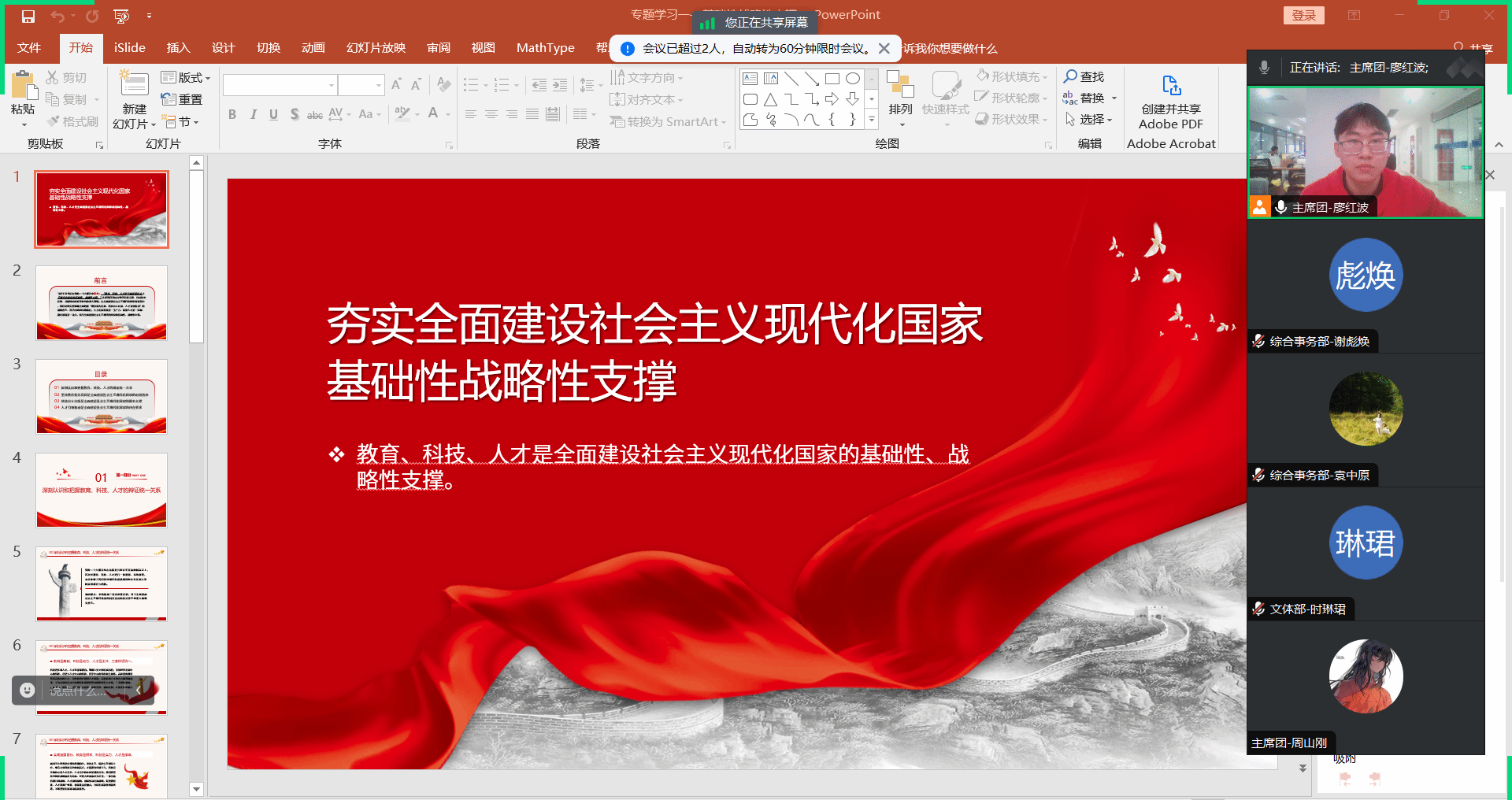Create a new slide with 新建幻灯片
This screenshot has width=1512, height=800.
(x=134, y=85)
